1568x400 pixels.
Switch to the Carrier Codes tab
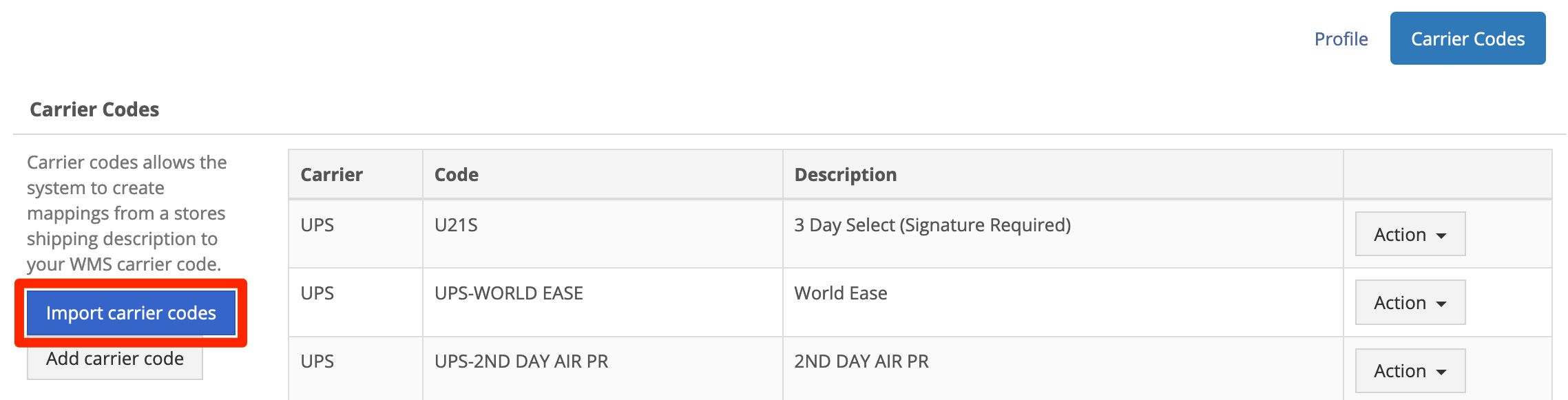pos(1467,39)
